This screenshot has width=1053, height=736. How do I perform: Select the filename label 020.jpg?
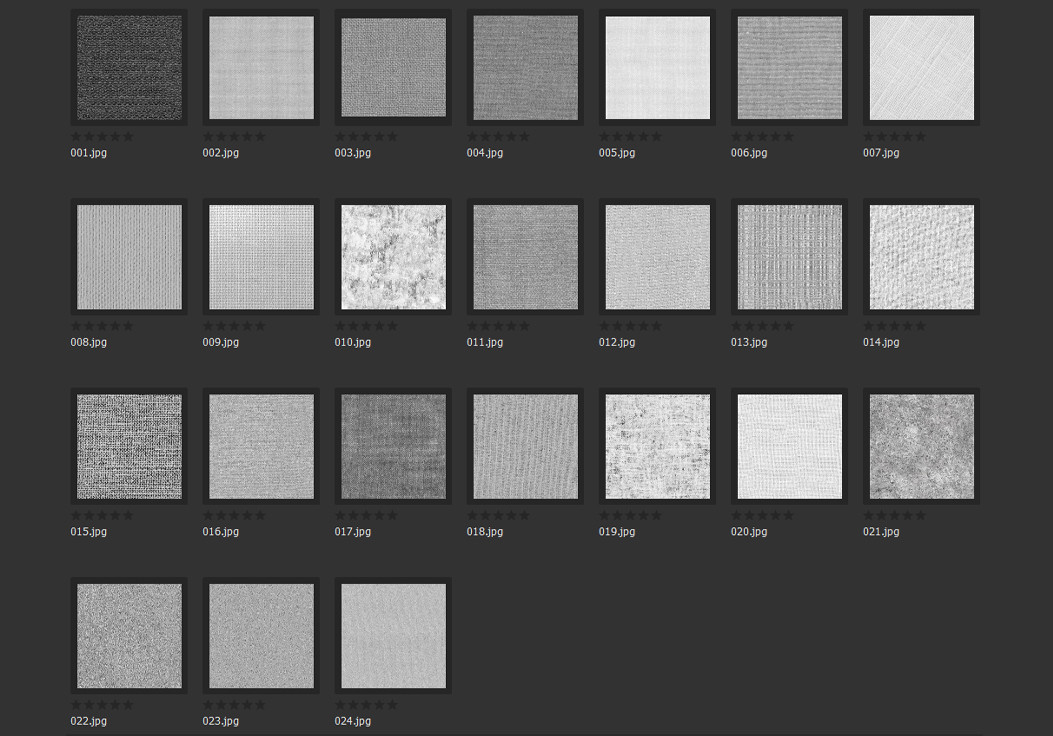click(748, 531)
